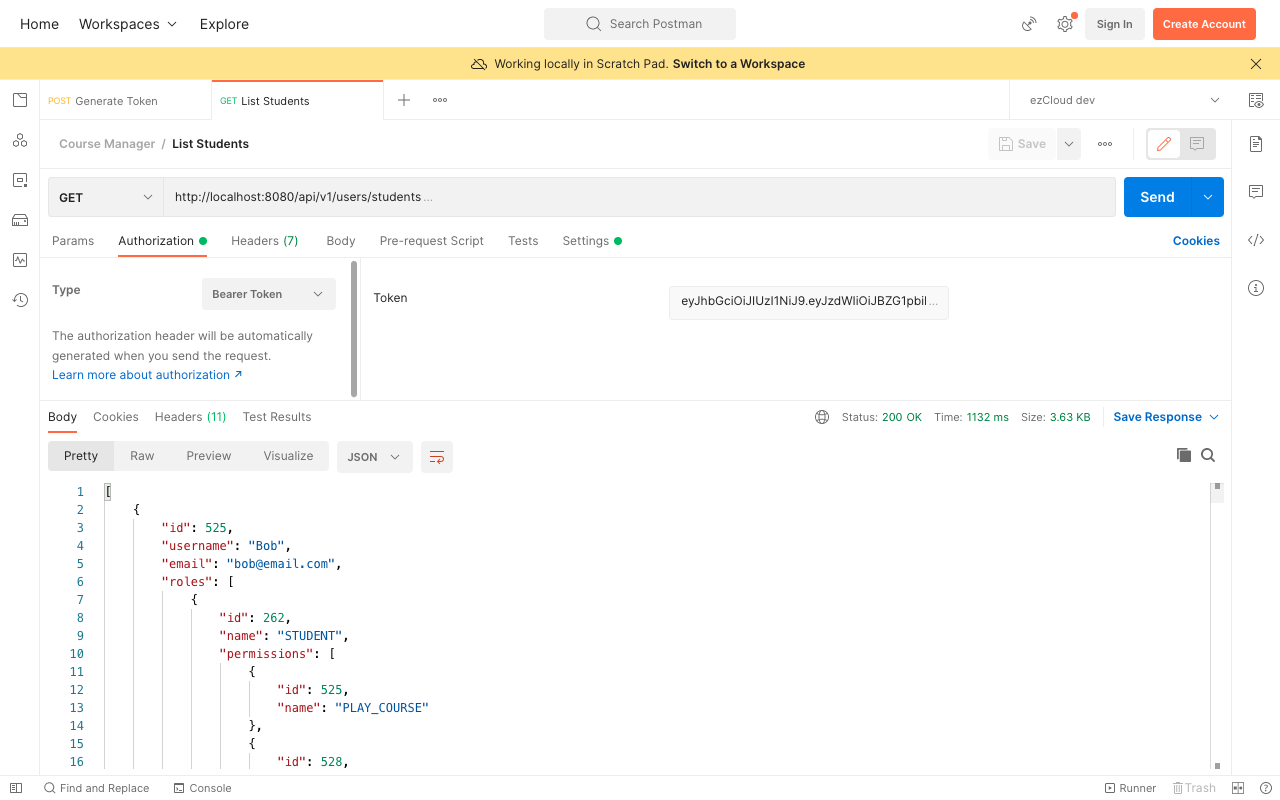Switch response view to Visualize

point(288,456)
